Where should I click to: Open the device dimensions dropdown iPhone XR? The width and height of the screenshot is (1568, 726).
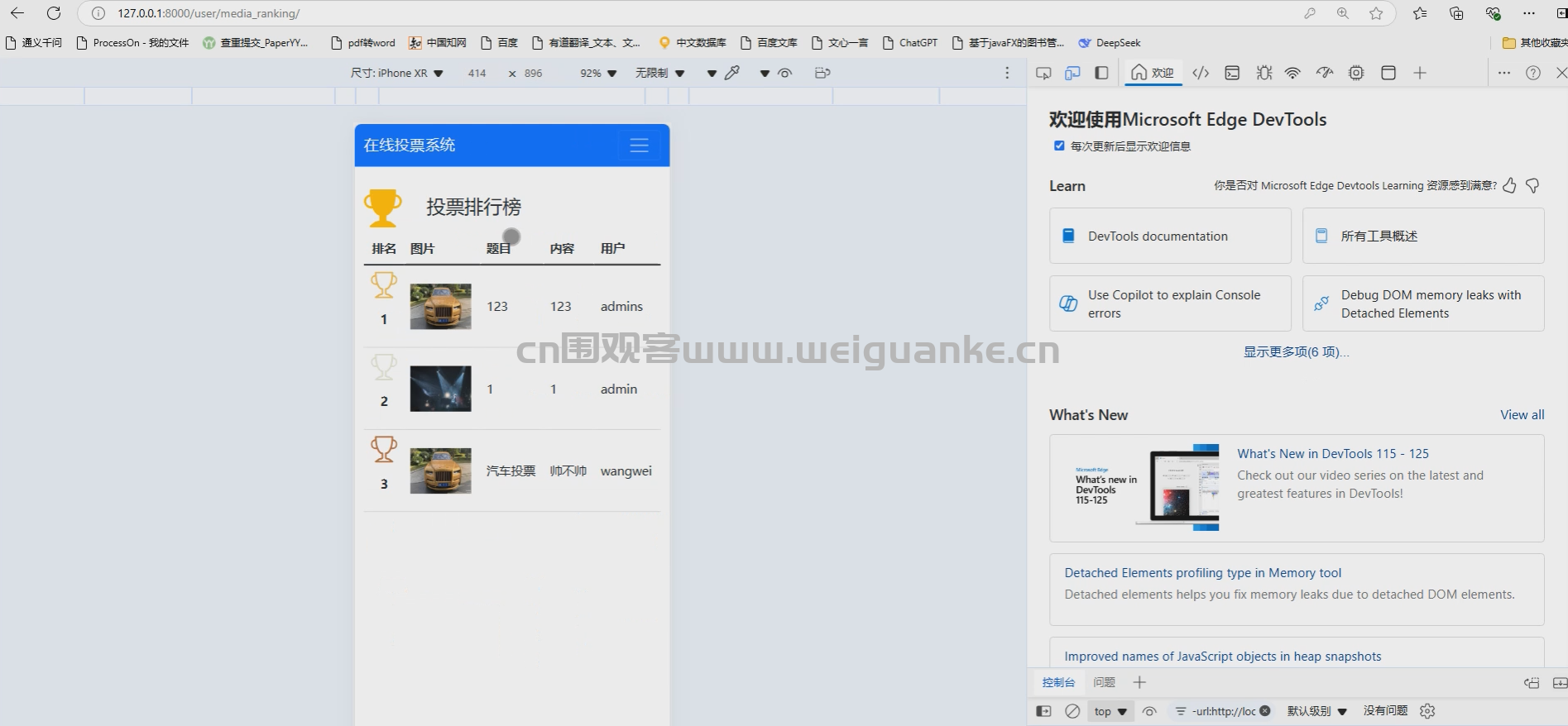(x=397, y=73)
